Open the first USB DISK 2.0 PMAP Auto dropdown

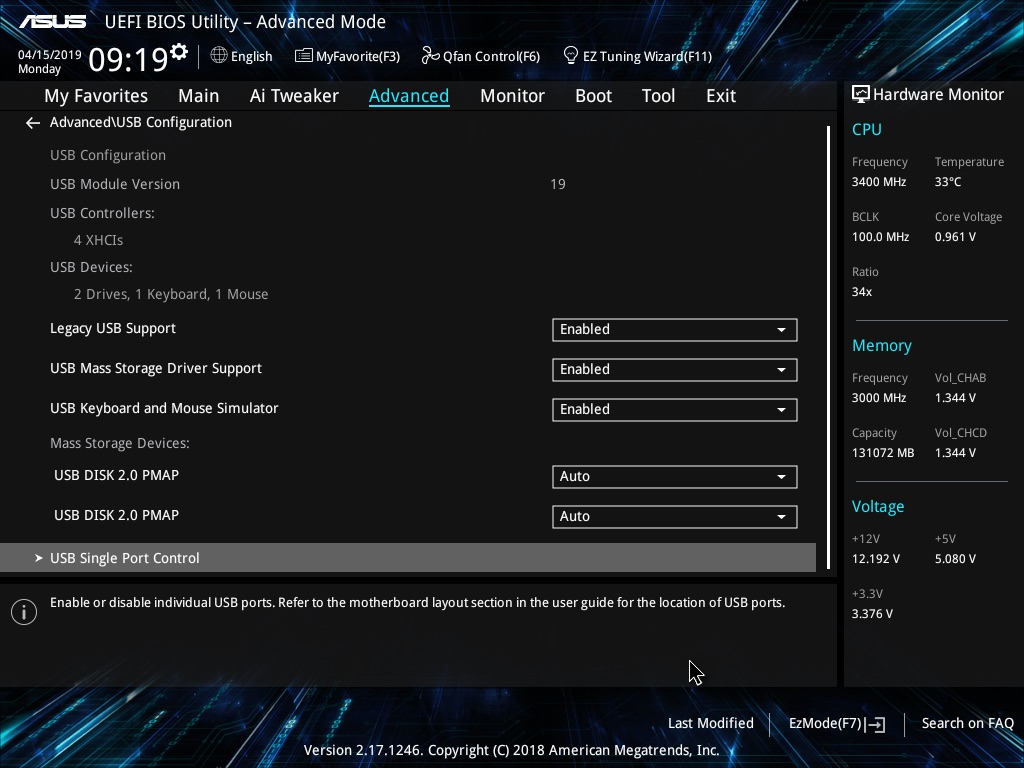click(674, 477)
